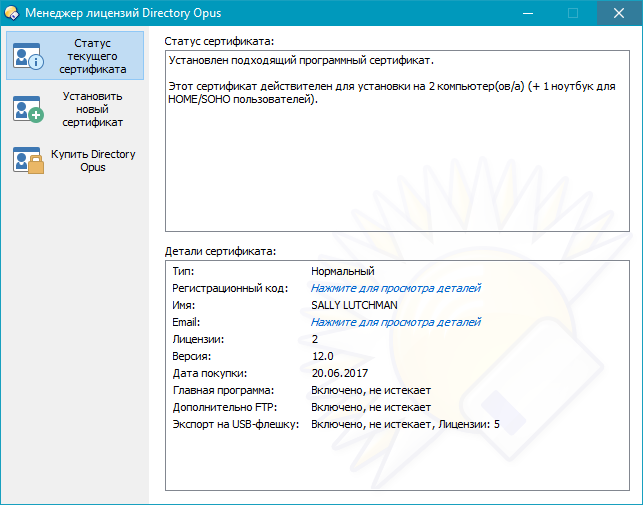Click the 'Статус сертификата:' heading
Screen dimensions: 643x505
point(219,41)
